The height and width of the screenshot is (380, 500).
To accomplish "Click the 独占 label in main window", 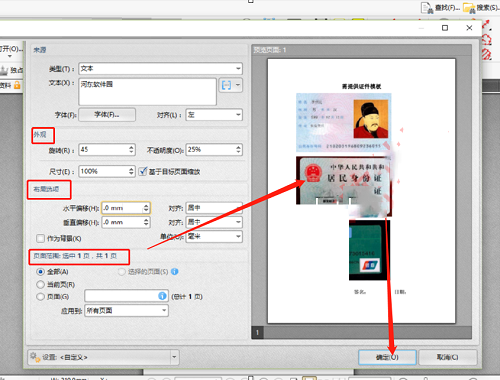I will [x=16, y=70].
